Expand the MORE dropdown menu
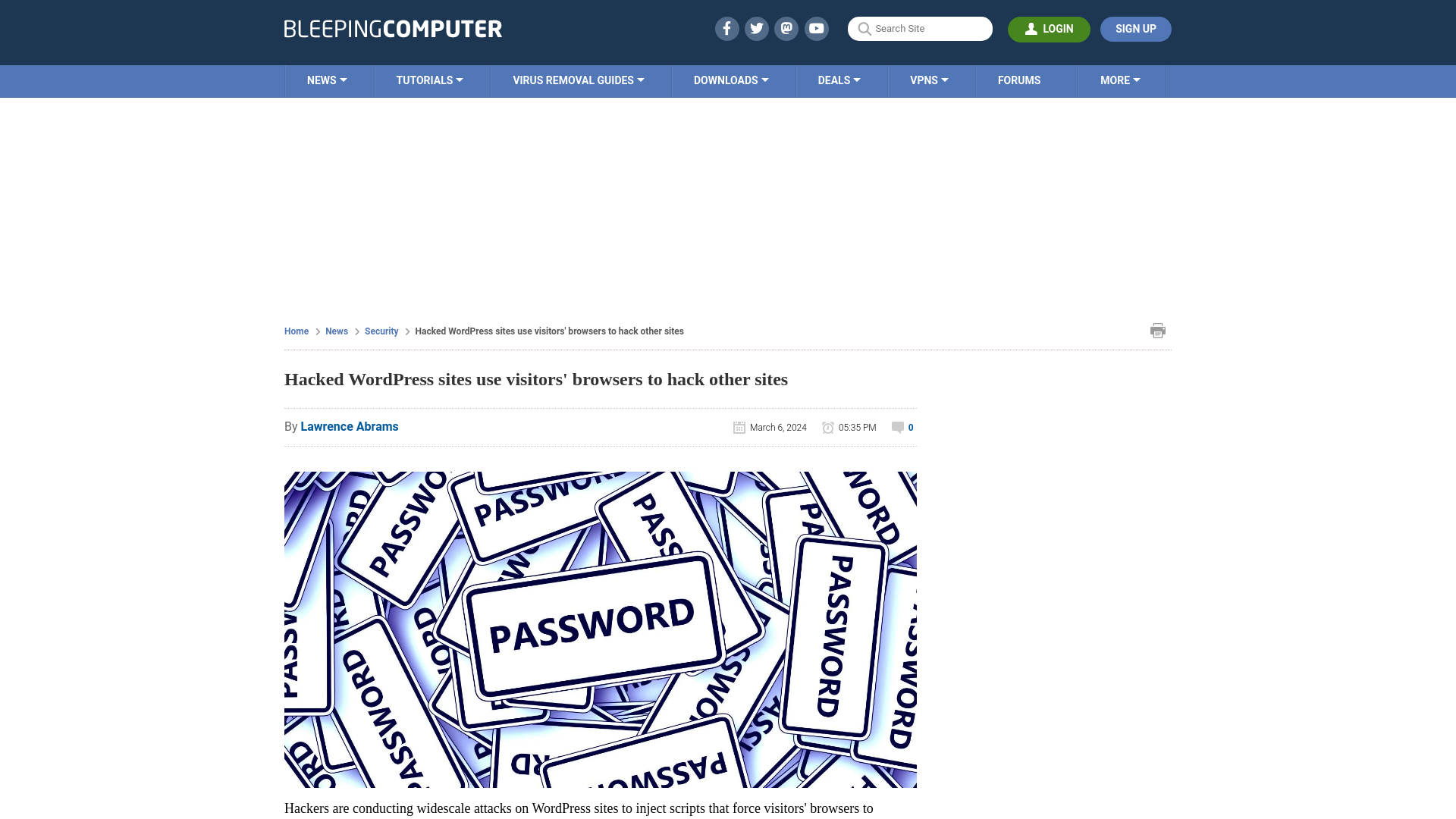1456x819 pixels. tap(1120, 80)
